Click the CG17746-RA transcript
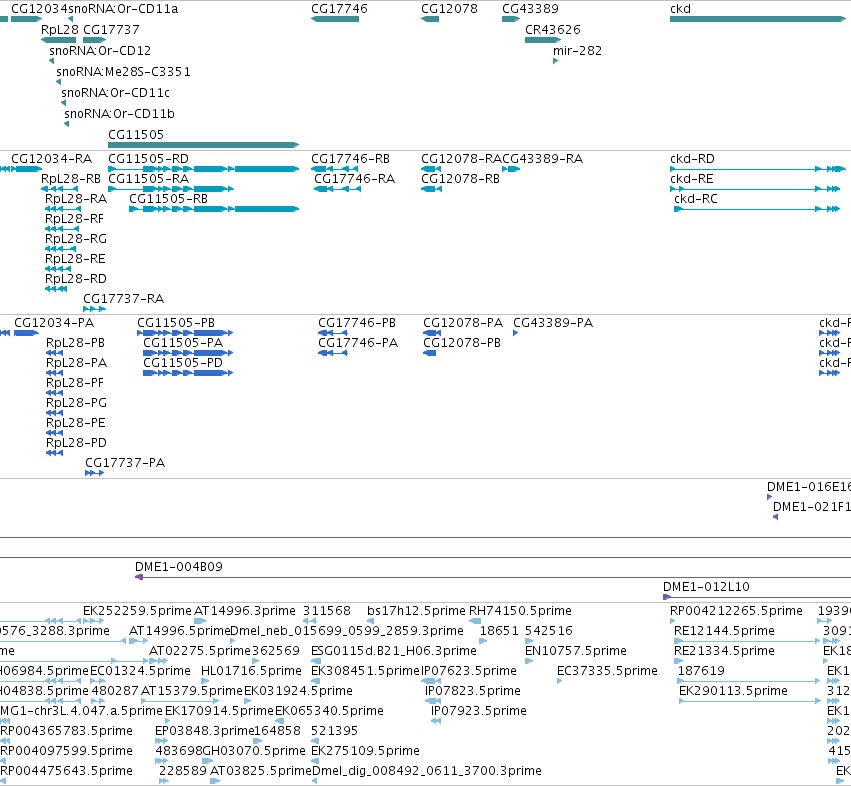This screenshot has width=851, height=786. point(338,189)
